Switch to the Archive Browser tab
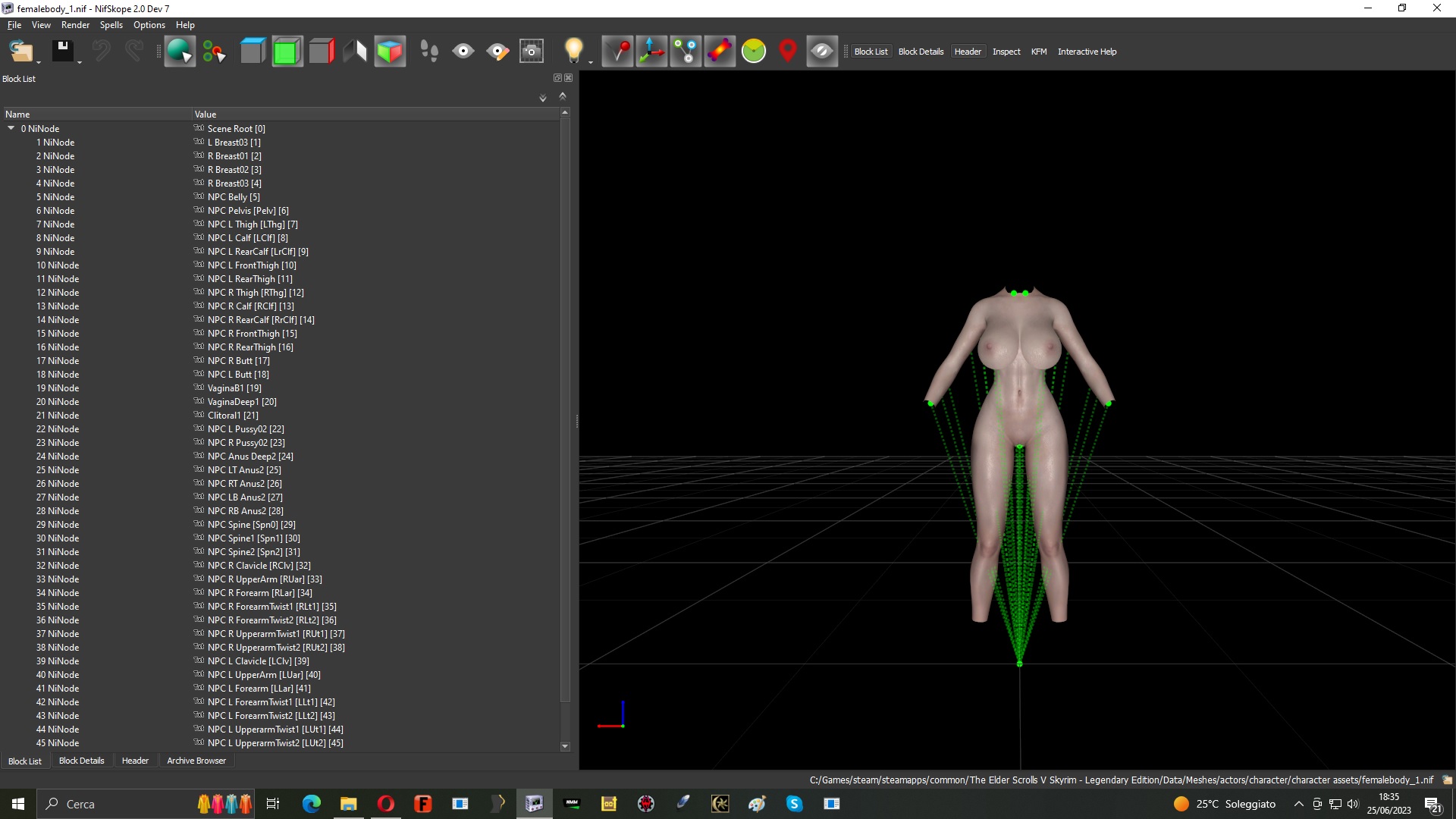Viewport: 1456px width, 819px height. [196, 761]
